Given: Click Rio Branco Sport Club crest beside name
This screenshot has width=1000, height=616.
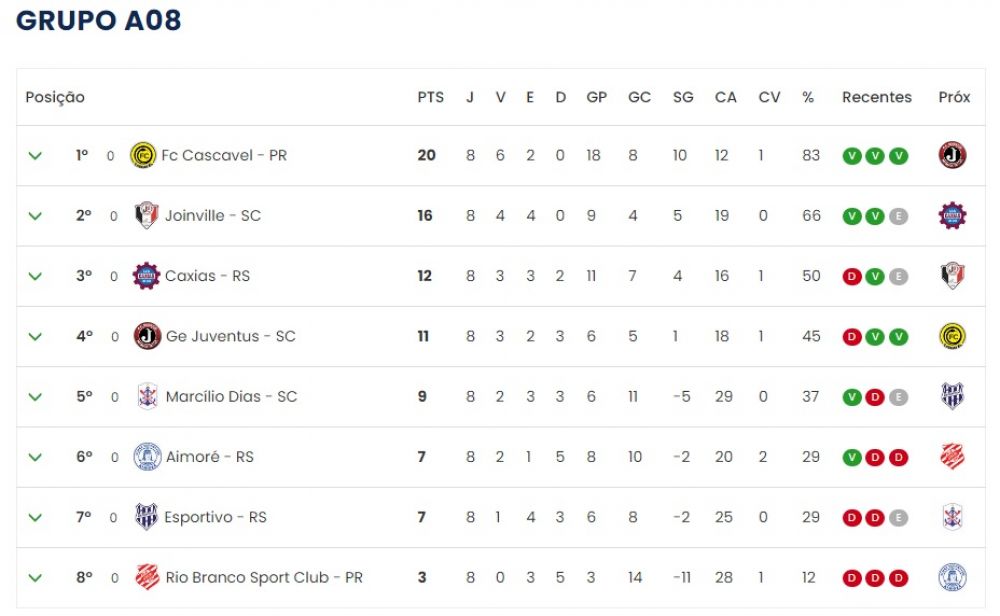Looking at the screenshot, I should click(x=147, y=577).
